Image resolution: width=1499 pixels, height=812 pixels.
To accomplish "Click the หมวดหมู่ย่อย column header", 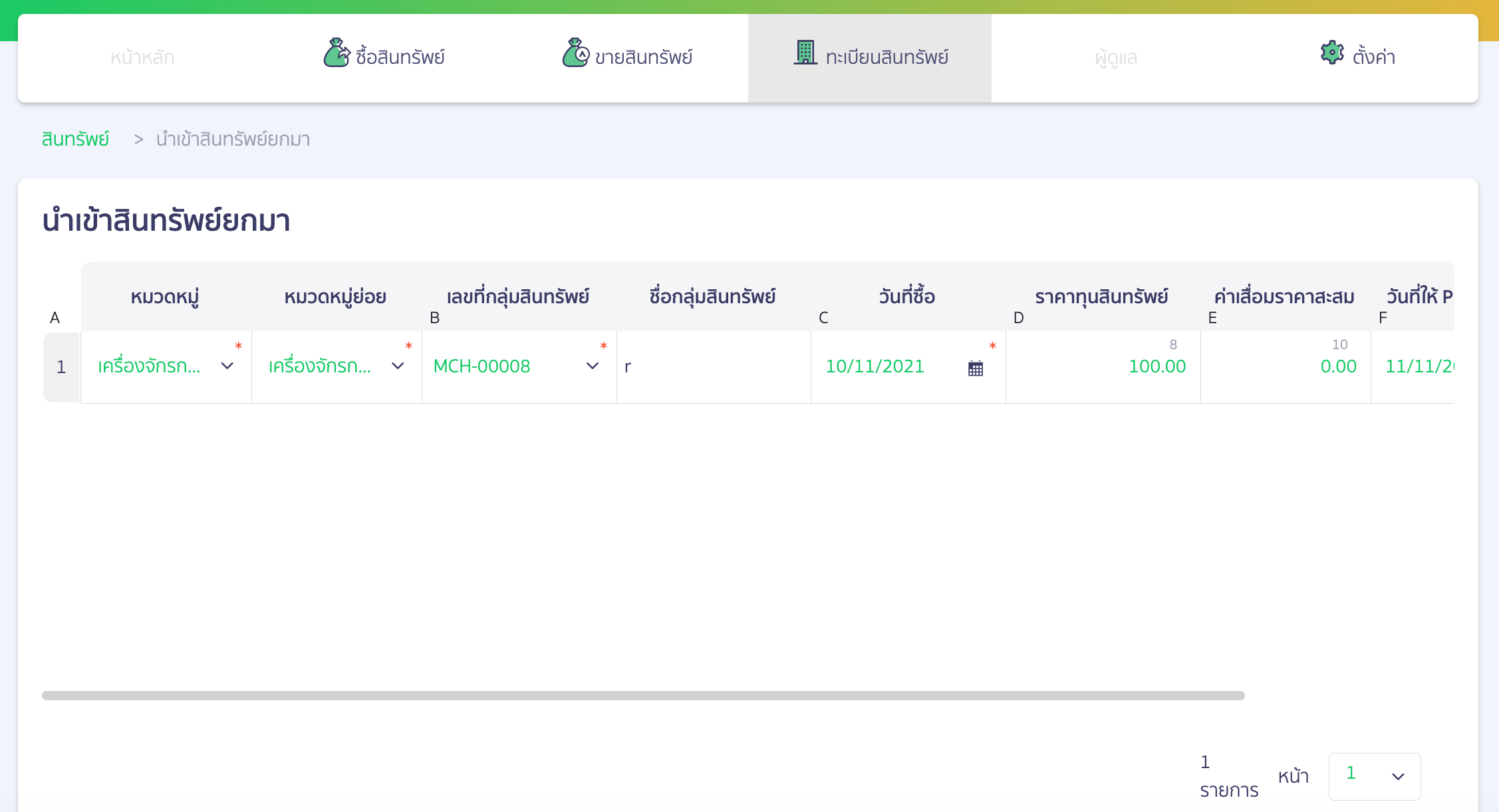I will coord(335,297).
